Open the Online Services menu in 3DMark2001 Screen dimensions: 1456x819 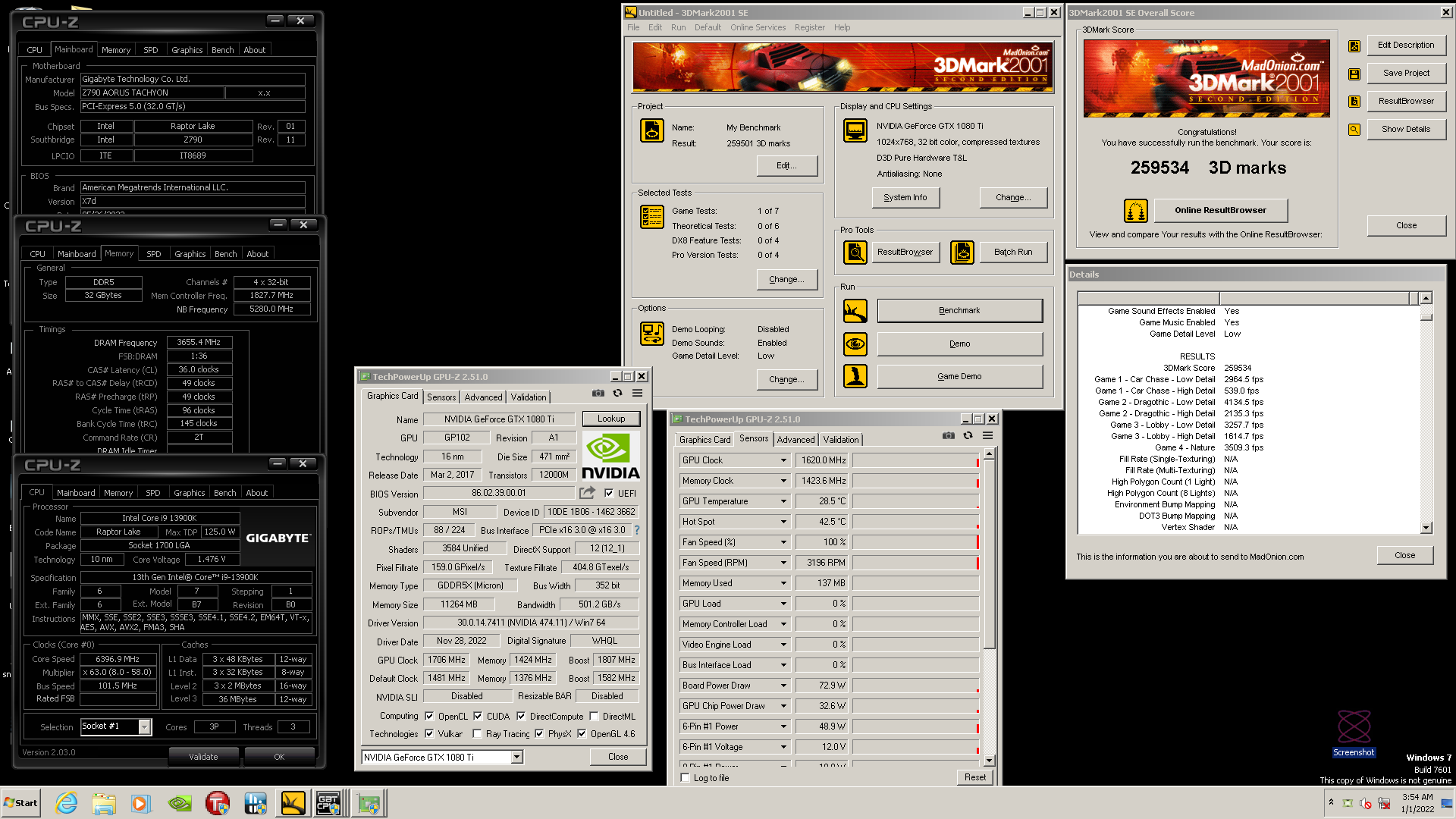pos(758,27)
